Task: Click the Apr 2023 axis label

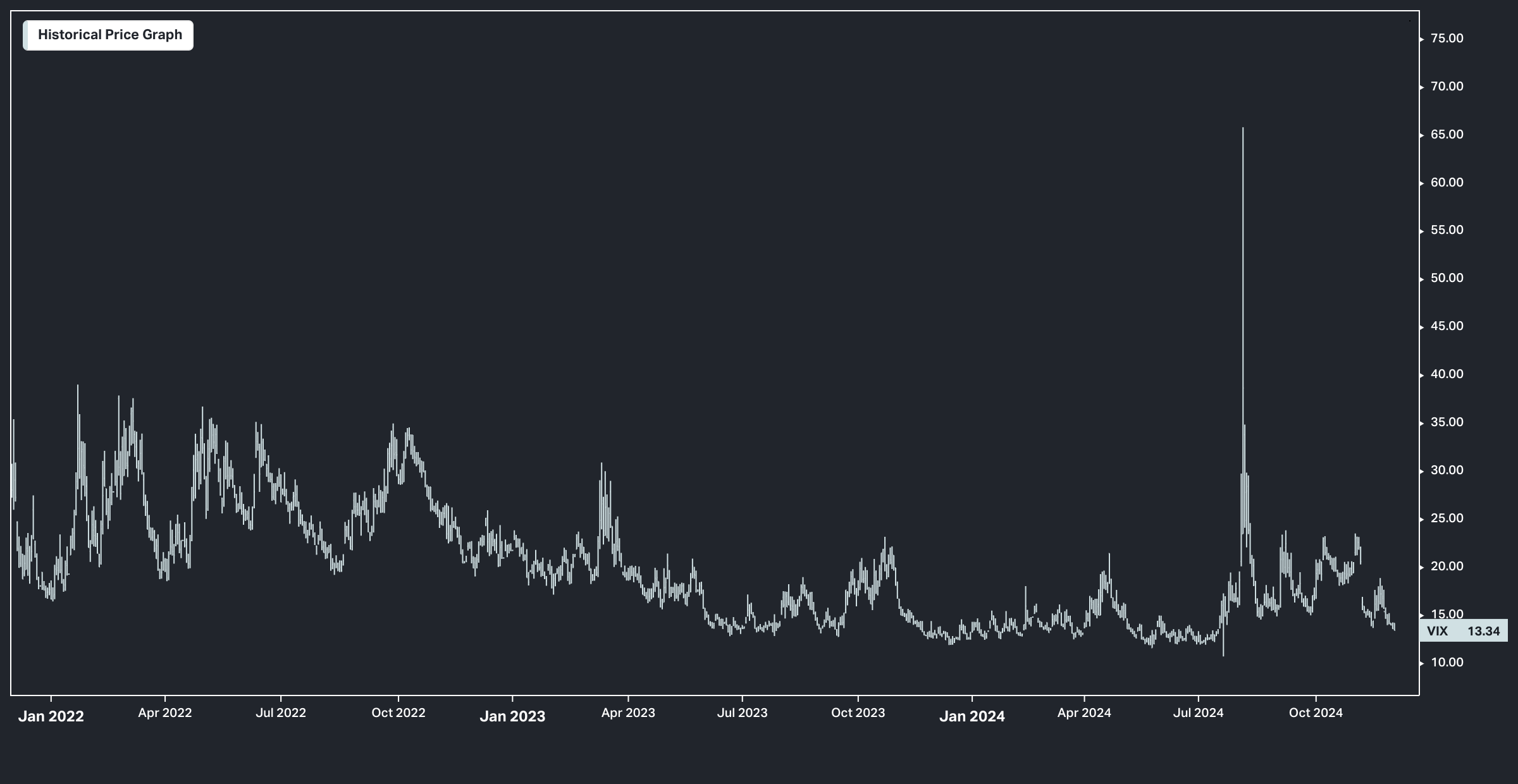Action: click(x=628, y=713)
